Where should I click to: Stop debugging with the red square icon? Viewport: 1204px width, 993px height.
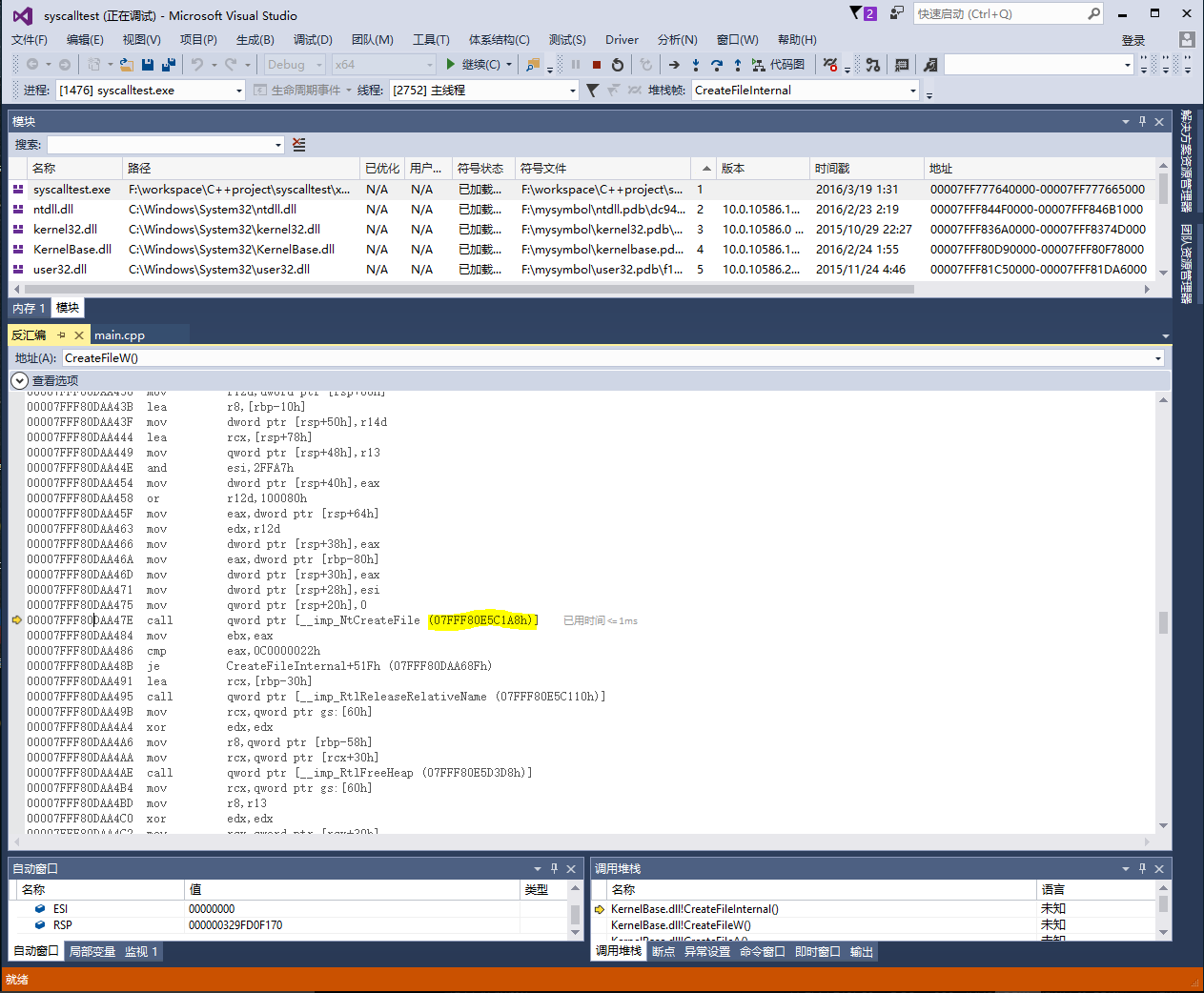click(x=597, y=65)
